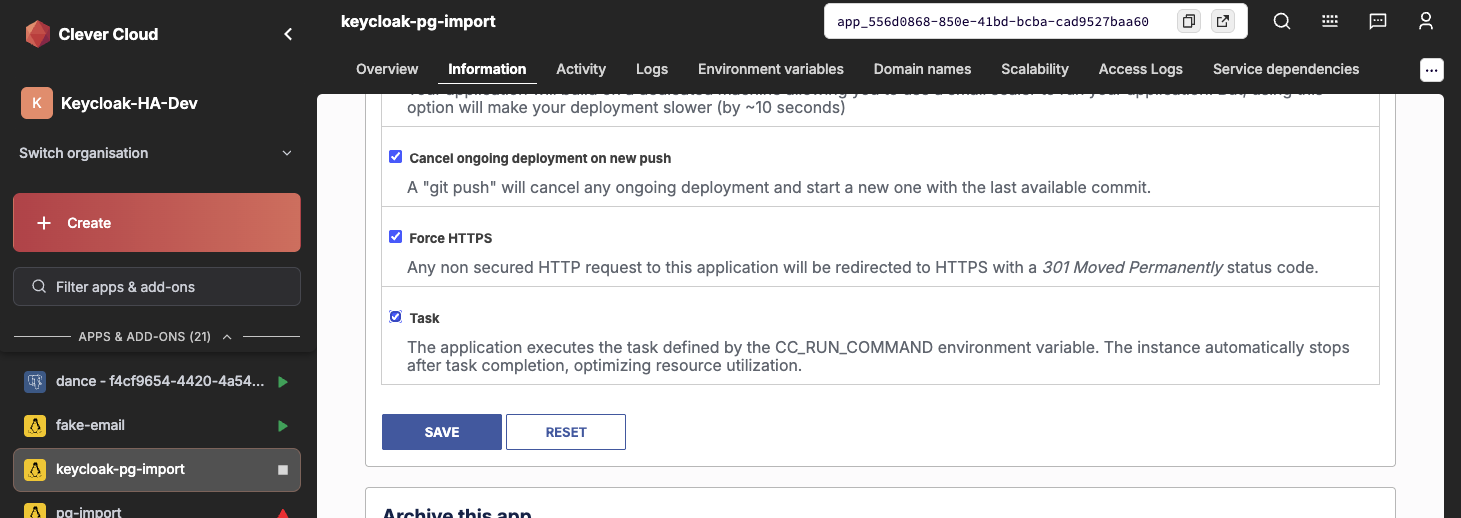Click the magnifier icon in filter field
The width and height of the screenshot is (1461, 518).
tap(39, 287)
